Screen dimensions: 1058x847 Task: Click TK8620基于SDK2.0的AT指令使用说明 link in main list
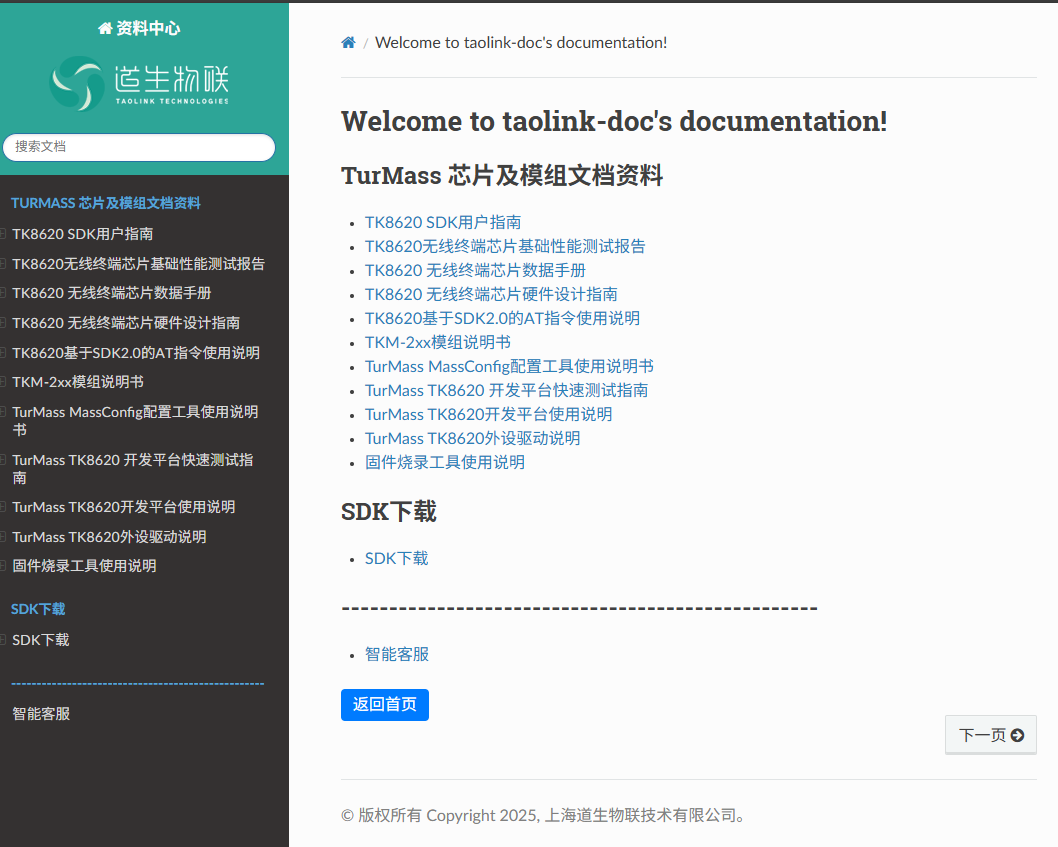point(502,318)
